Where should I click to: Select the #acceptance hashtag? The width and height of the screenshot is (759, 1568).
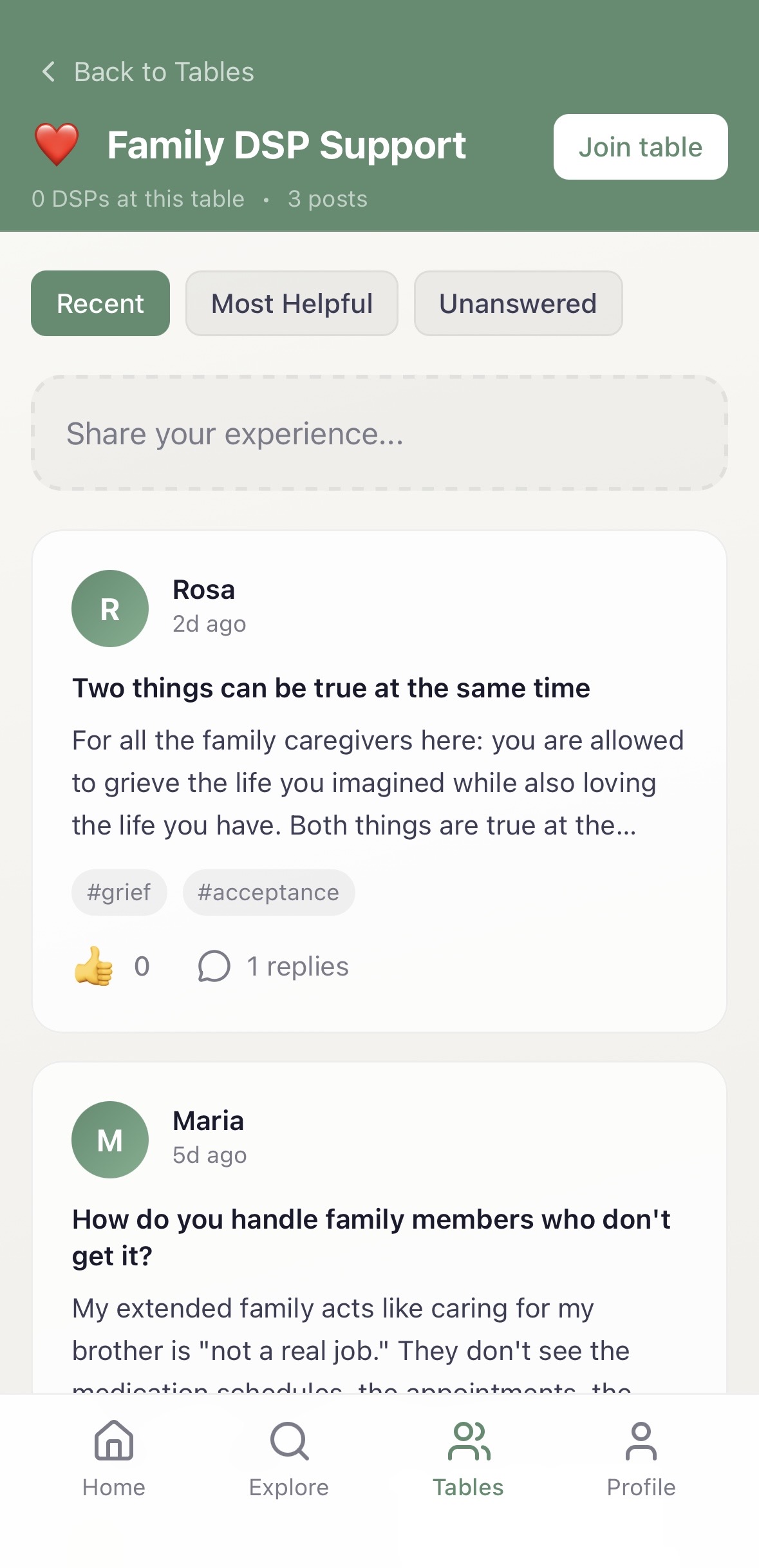[268, 893]
